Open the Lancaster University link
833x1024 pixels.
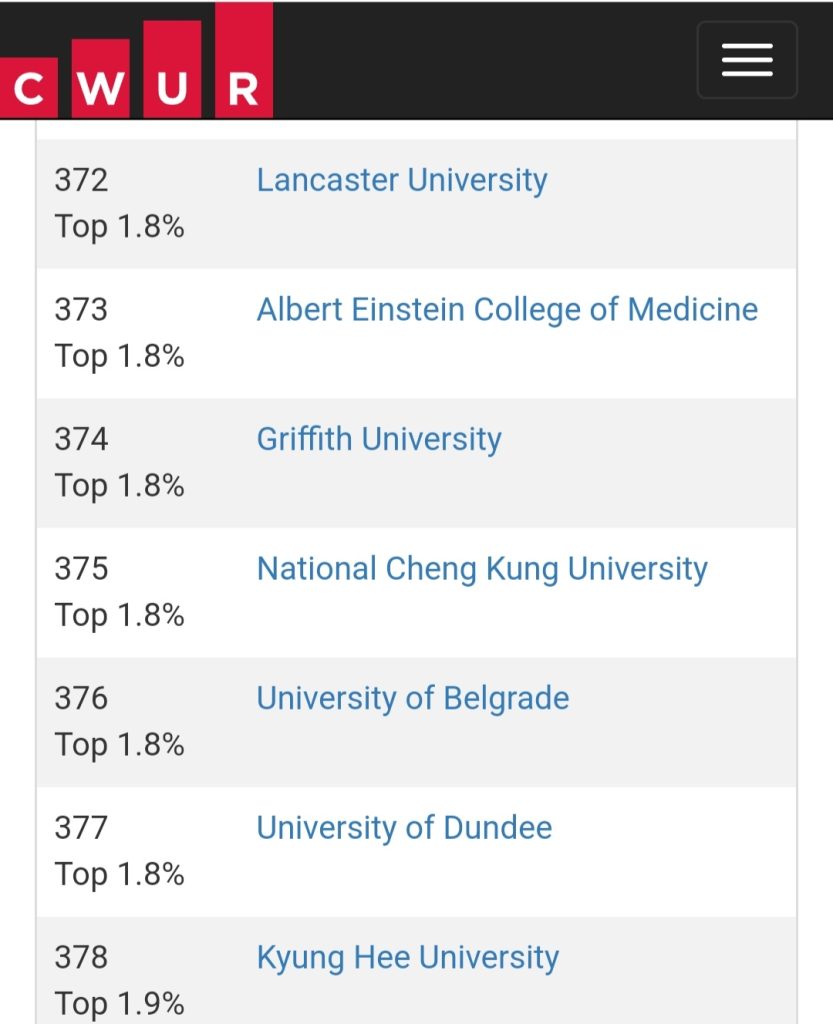(x=402, y=180)
